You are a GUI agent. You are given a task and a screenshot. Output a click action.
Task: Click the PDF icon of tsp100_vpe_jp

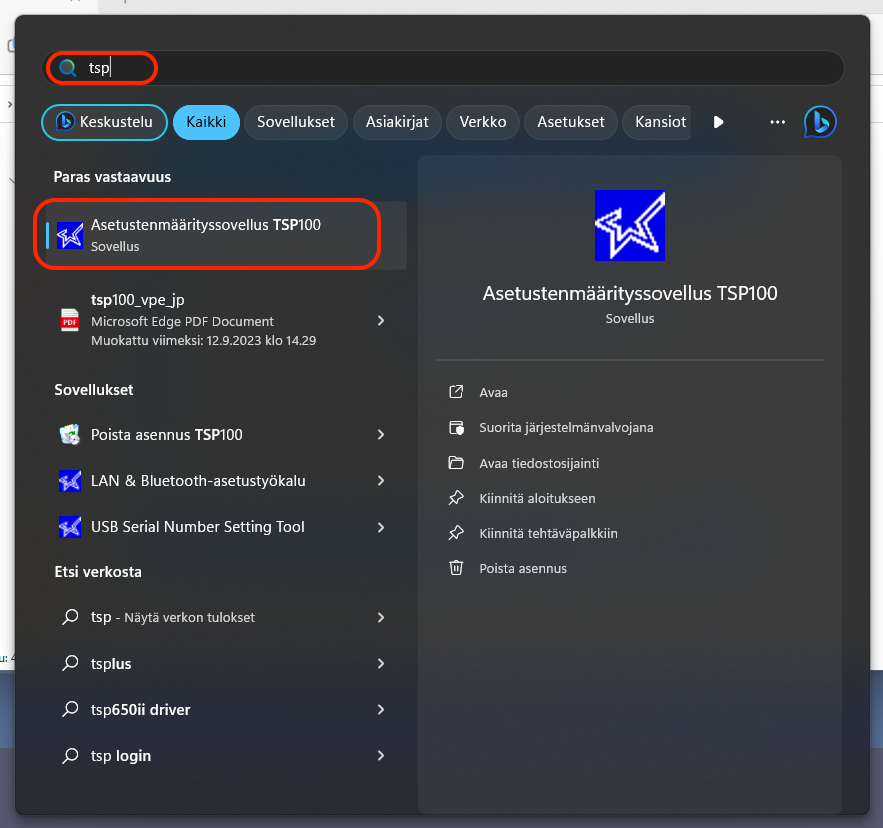pos(70,320)
